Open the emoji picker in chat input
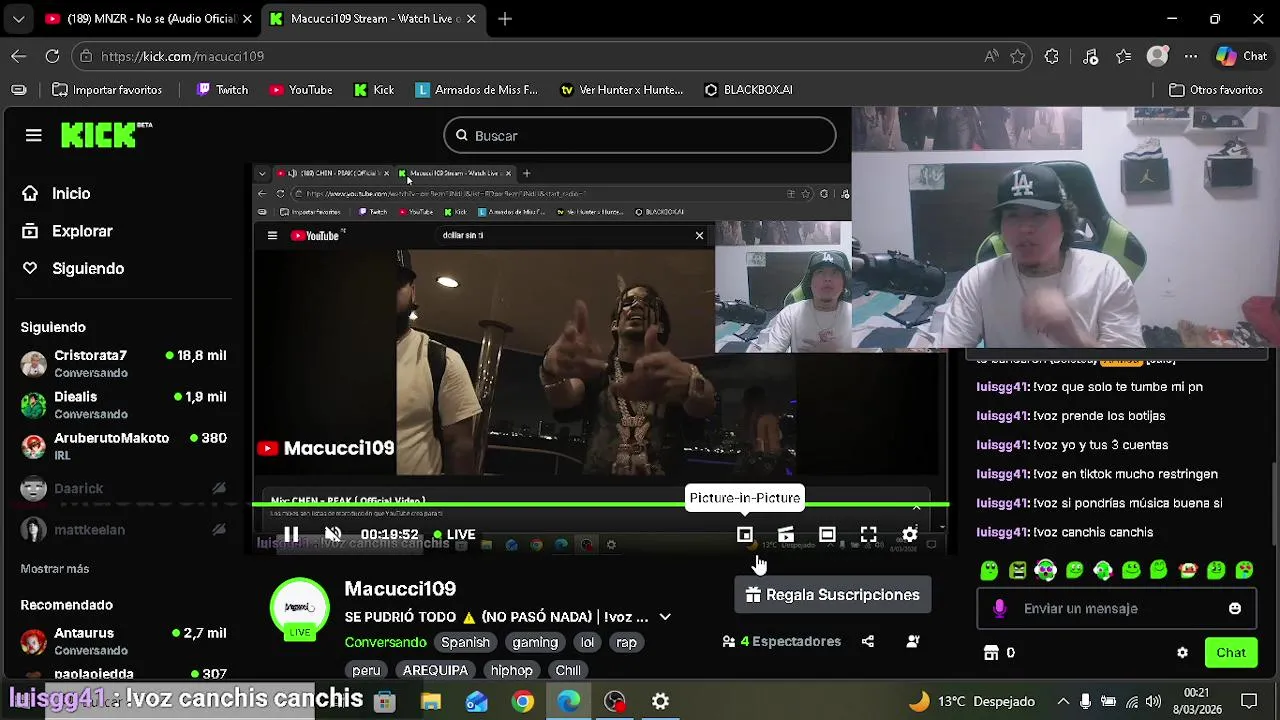Screen dimensions: 1280x720 click(1235, 608)
